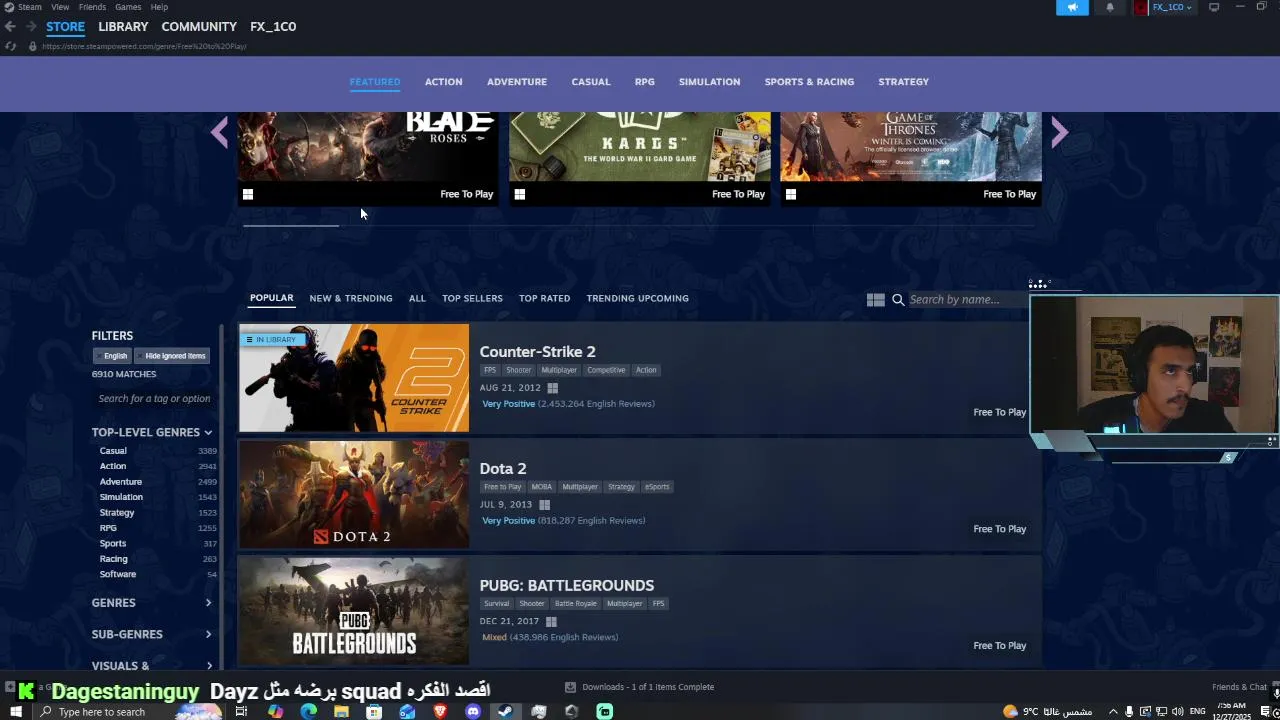Screen dimensions: 1280x720
Task: Click the grid view toggle icon
Action: (x=875, y=299)
